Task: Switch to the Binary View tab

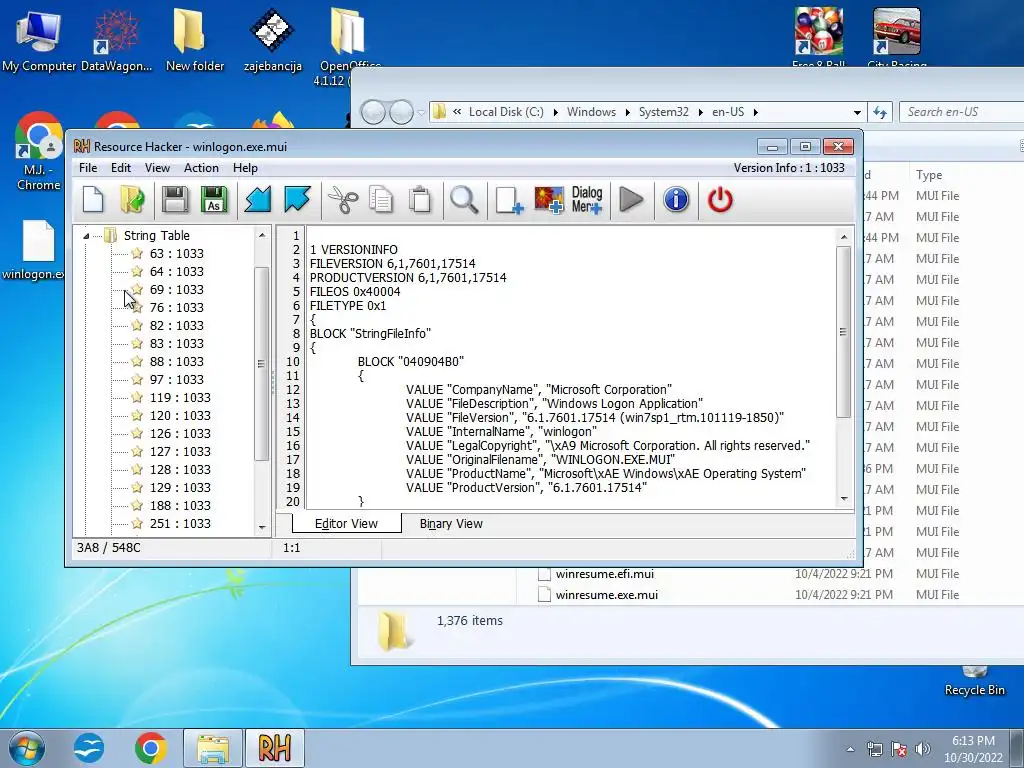Action: [x=451, y=524]
